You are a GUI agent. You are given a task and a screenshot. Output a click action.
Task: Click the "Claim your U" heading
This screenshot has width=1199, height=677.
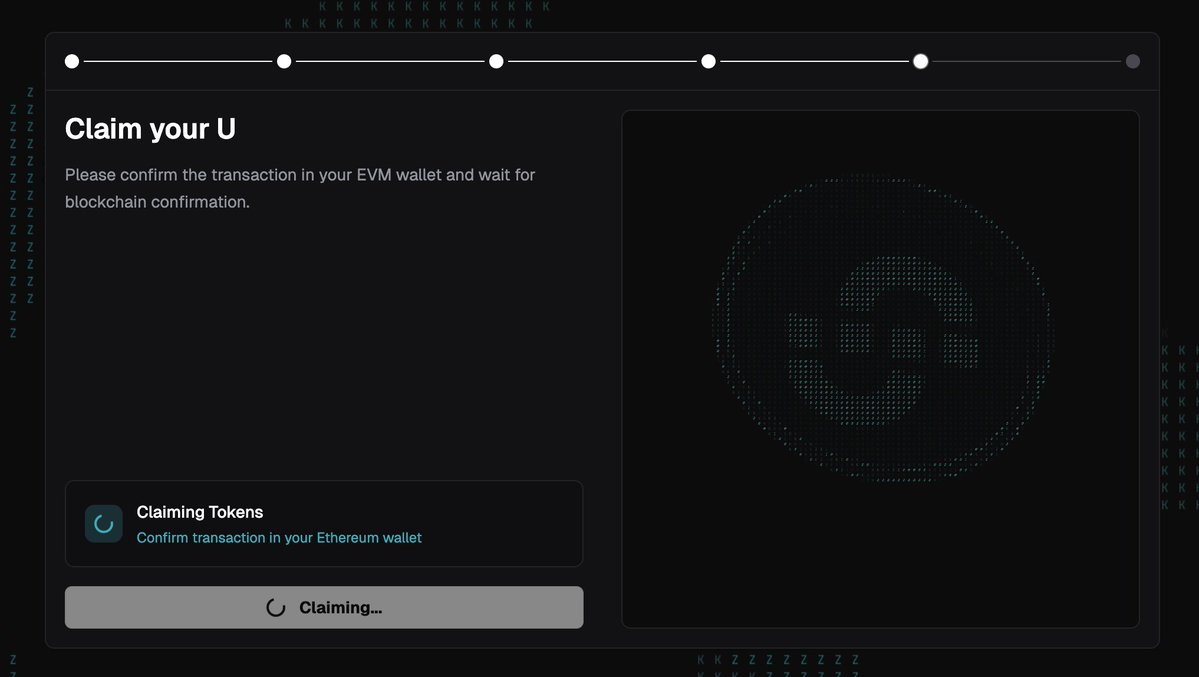(150, 129)
